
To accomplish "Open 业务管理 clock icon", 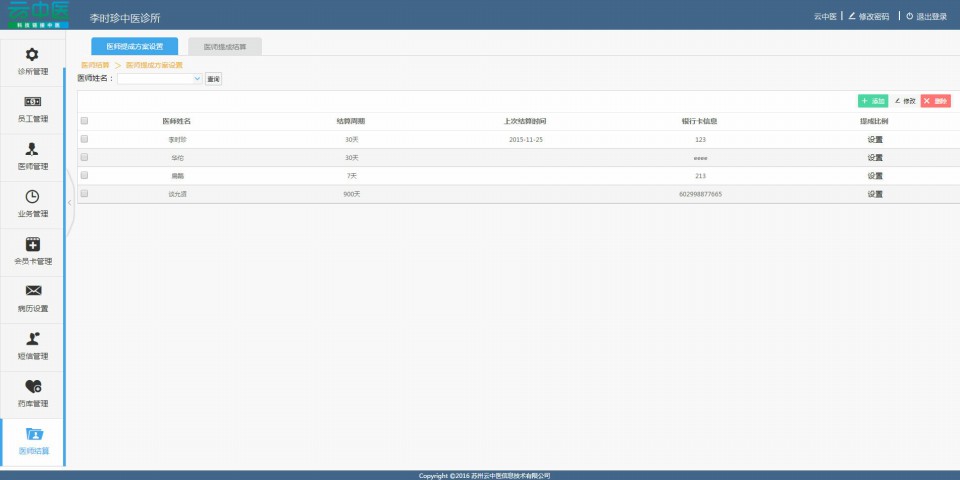I will pos(32,197).
